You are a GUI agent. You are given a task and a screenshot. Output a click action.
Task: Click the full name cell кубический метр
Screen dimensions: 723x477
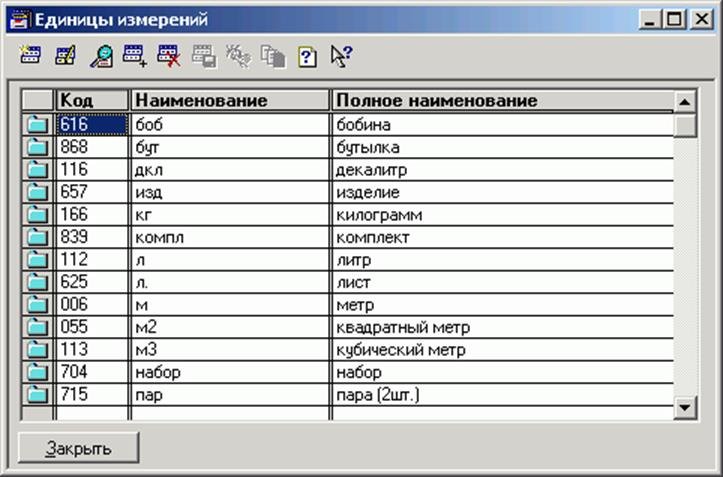point(503,350)
